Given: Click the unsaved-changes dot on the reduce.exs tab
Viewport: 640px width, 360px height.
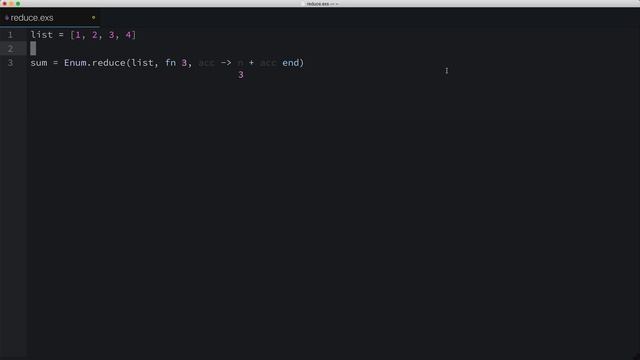Looking at the screenshot, I should tap(93, 18).
